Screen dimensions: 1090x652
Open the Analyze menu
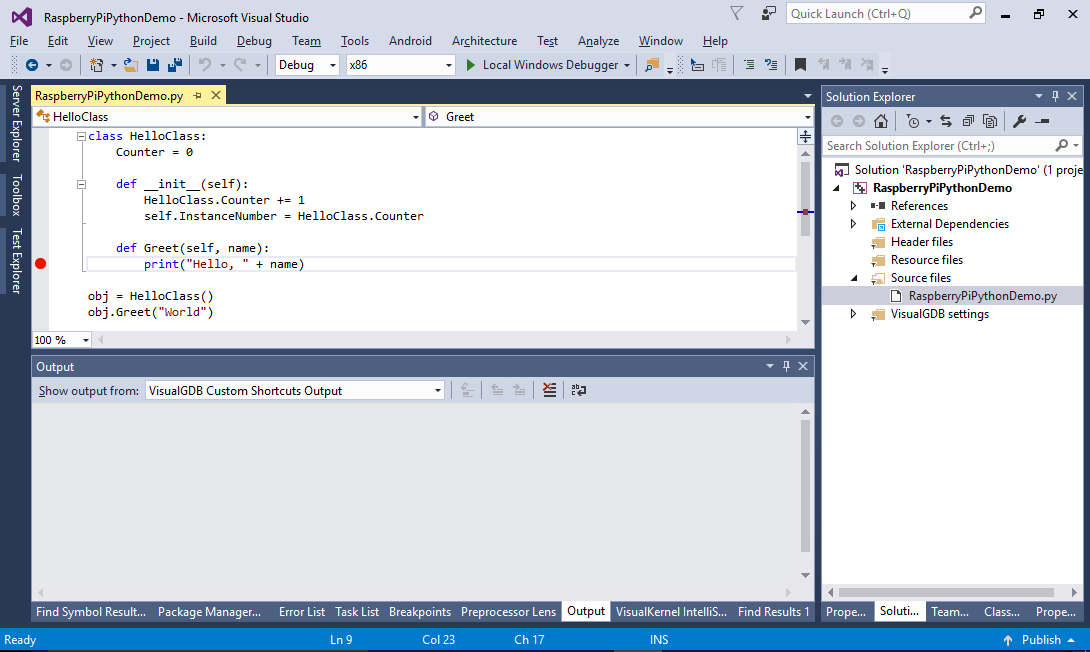(x=599, y=41)
